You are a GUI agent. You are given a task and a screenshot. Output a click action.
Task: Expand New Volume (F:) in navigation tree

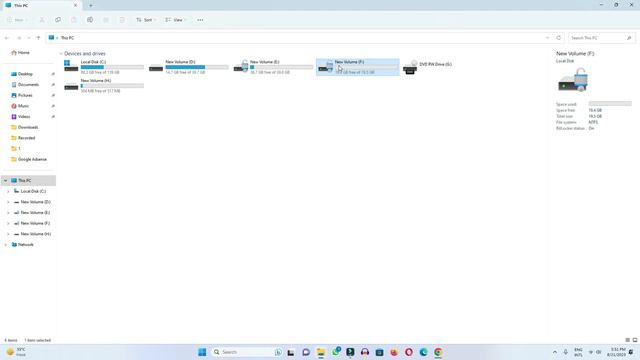tap(8, 223)
